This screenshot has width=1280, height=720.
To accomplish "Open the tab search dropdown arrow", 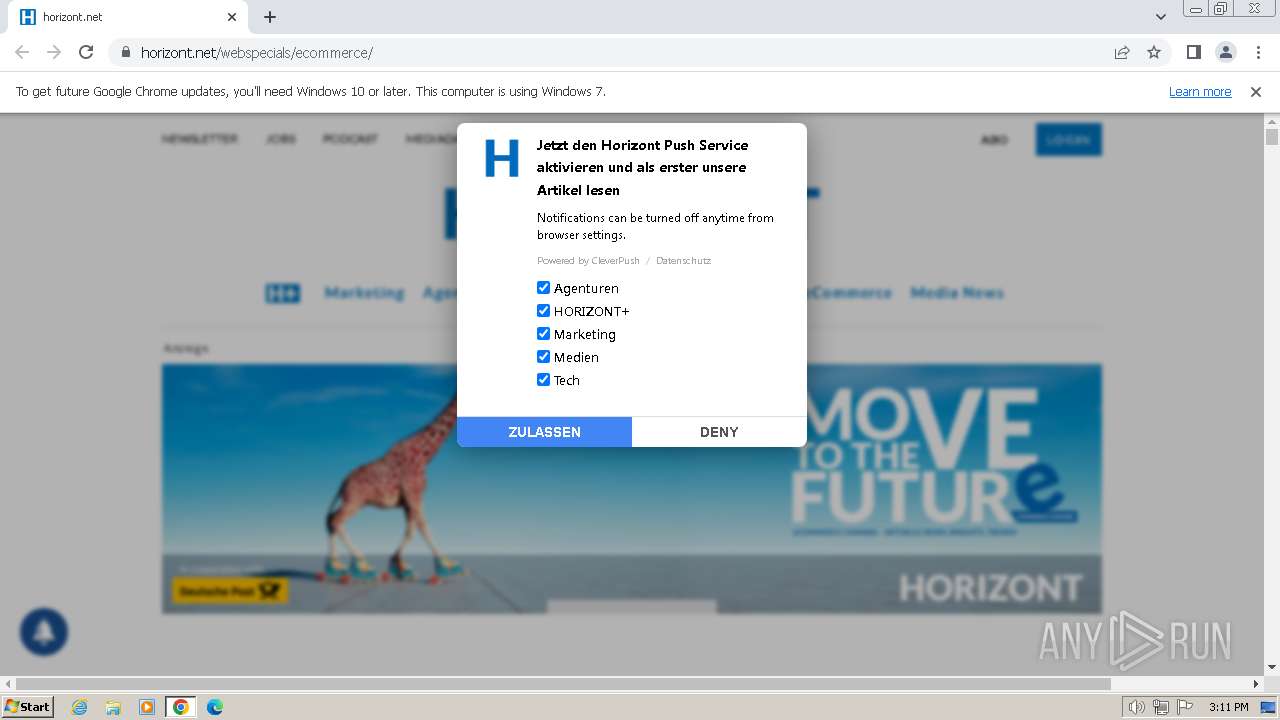I will [x=1161, y=17].
